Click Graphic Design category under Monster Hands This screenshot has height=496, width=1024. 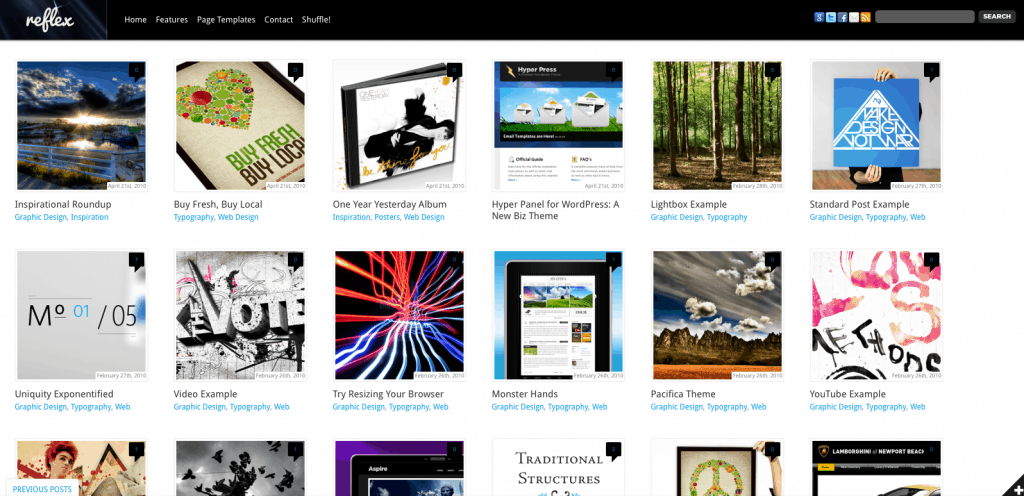tap(518, 407)
